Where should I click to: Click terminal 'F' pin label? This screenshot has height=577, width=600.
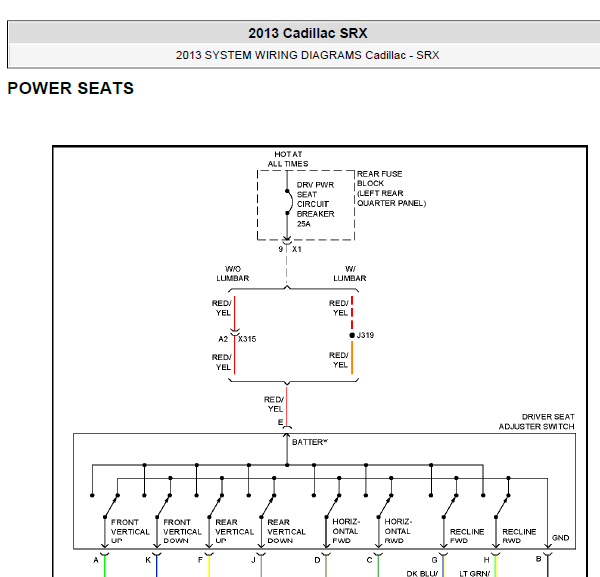200,560
